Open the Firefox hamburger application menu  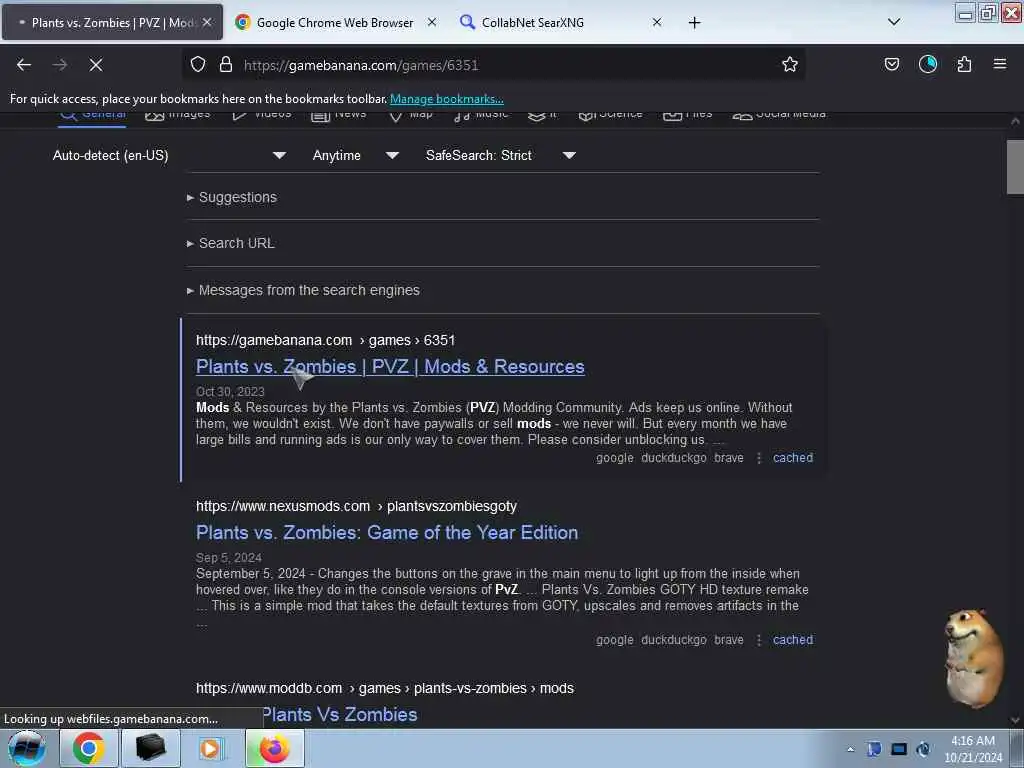(x=1000, y=64)
